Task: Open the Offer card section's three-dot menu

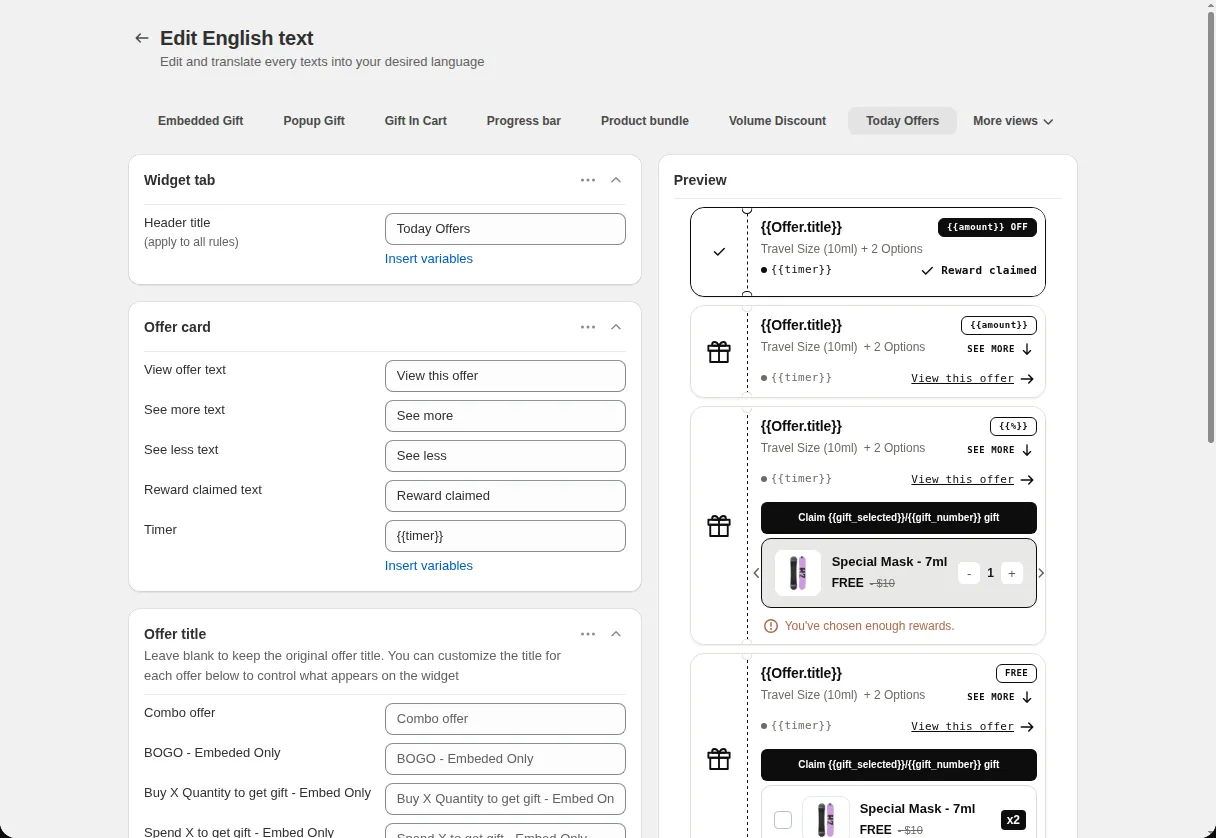Action: [588, 327]
